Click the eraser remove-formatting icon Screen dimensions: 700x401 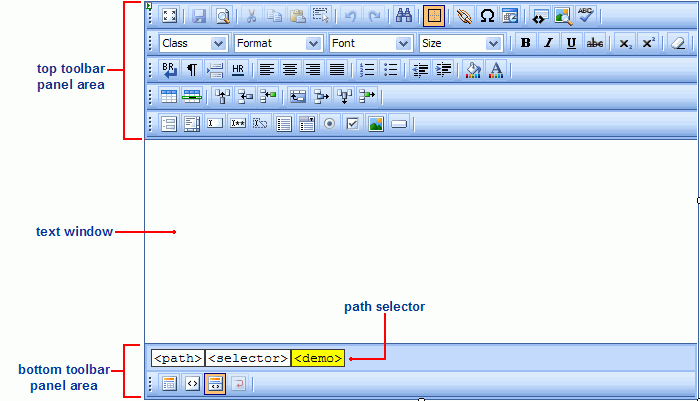(678, 43)
